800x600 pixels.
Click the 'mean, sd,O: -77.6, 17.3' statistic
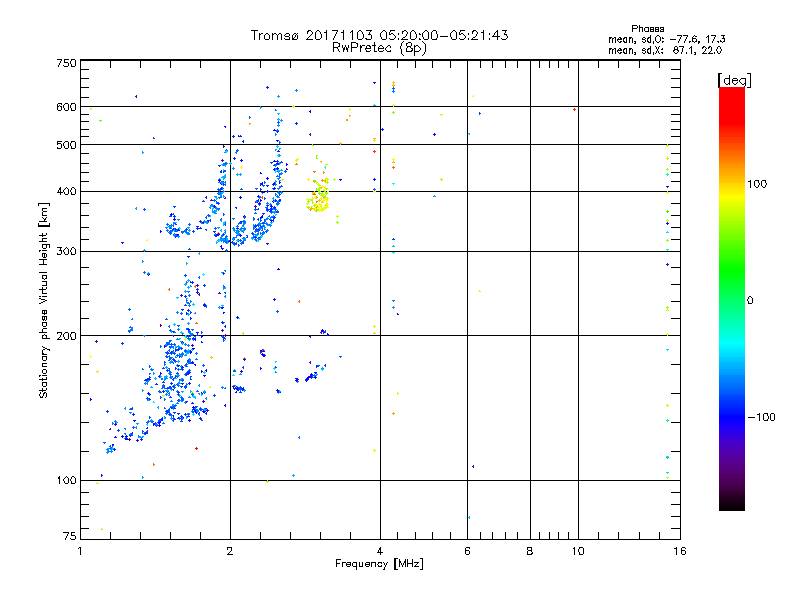click(666, 39)
